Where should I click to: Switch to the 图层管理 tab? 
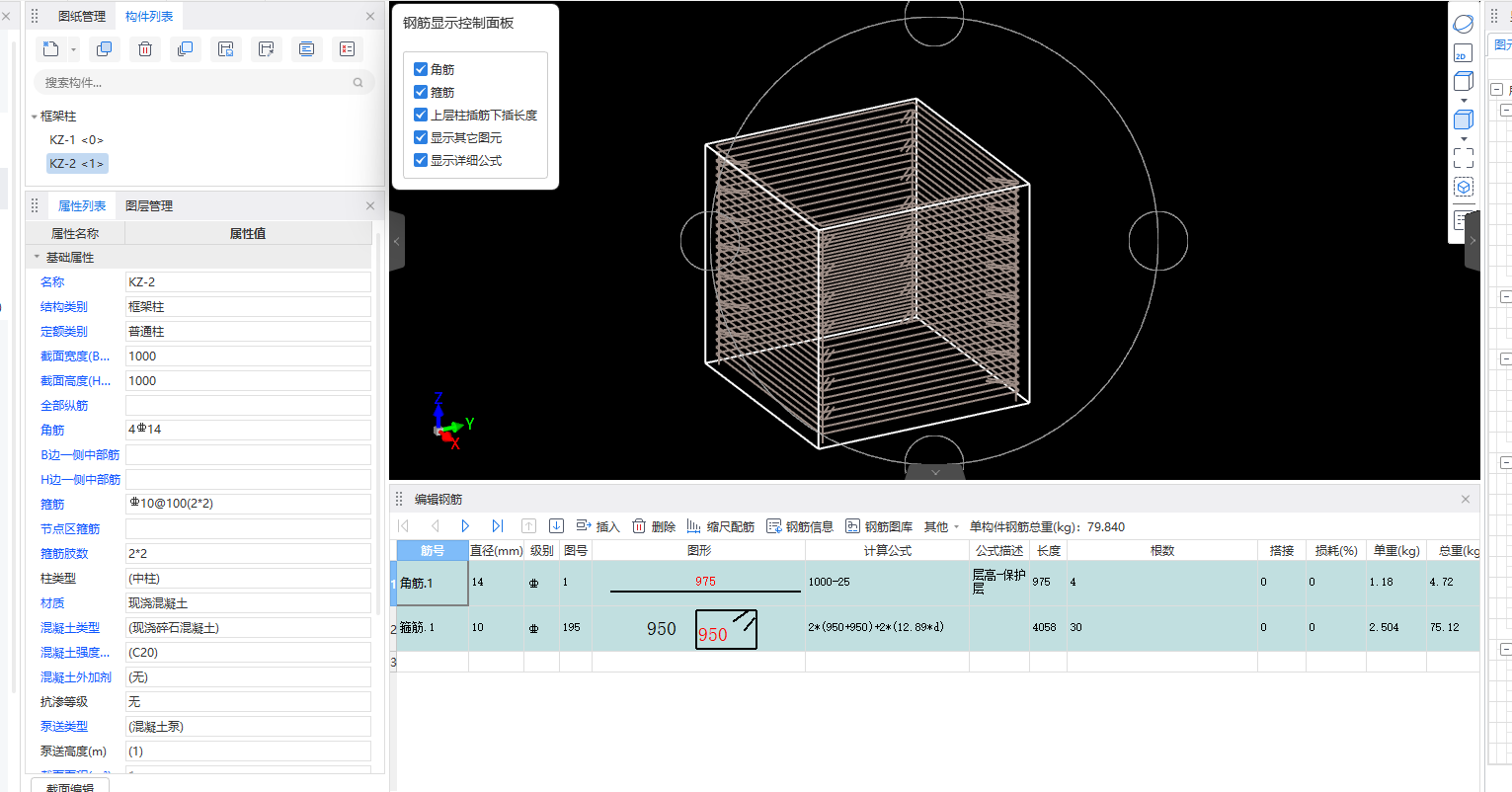[x=149, y=206]
